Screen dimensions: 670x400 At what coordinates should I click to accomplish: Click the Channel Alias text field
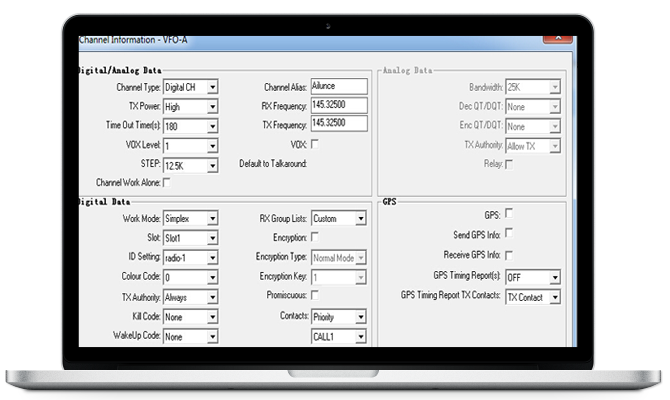pyautogui.click(x=339, y=86)
